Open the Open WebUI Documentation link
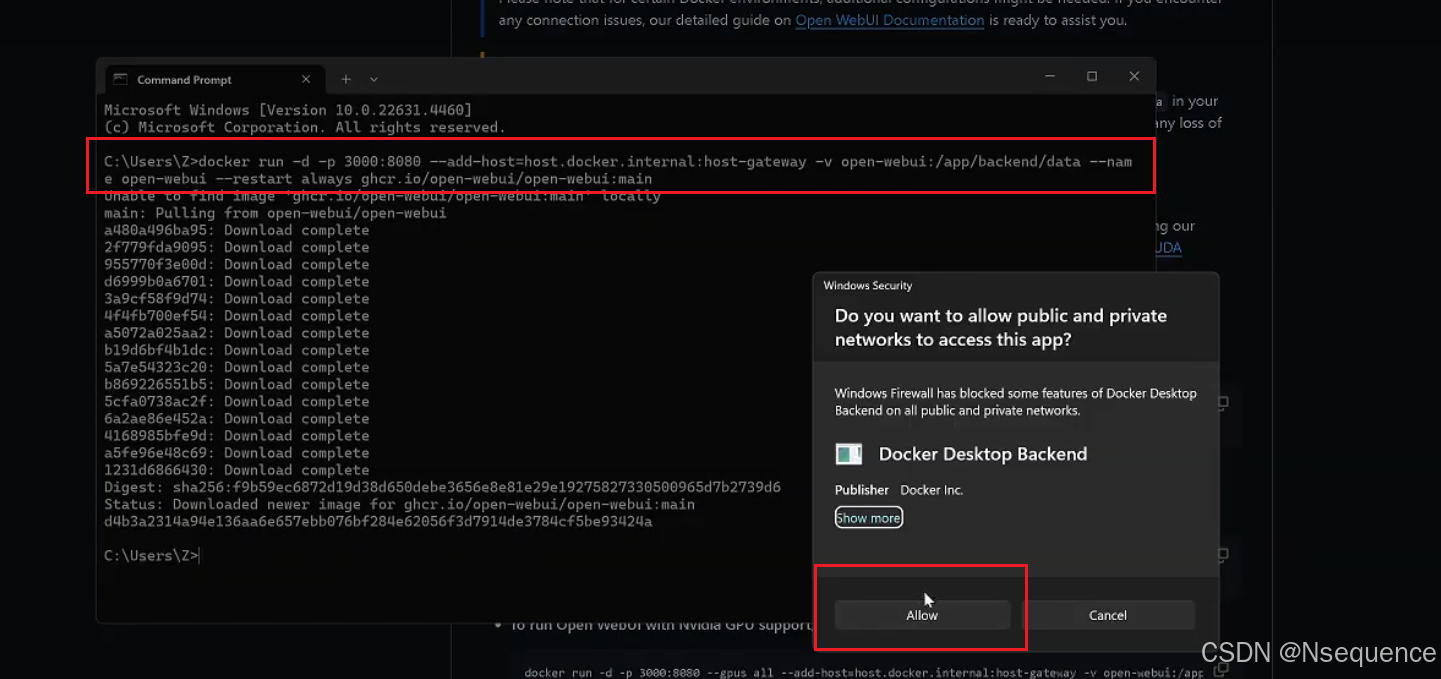 tap(890, 20)
